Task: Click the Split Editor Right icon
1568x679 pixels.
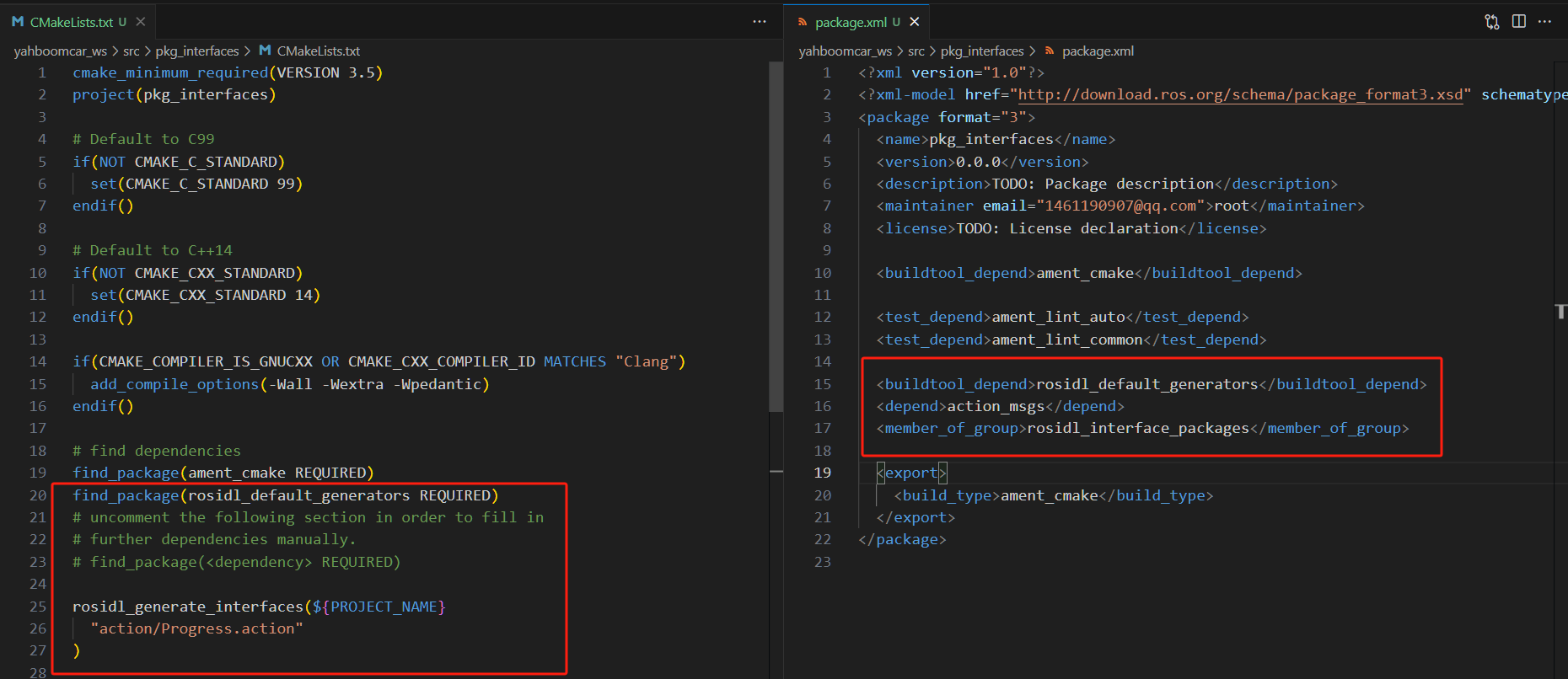Action: [x=1519, y=22]
